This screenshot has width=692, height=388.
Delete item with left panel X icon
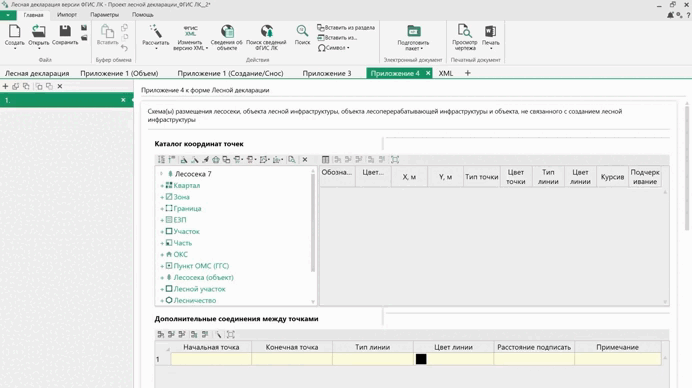[x=60, y=86]
